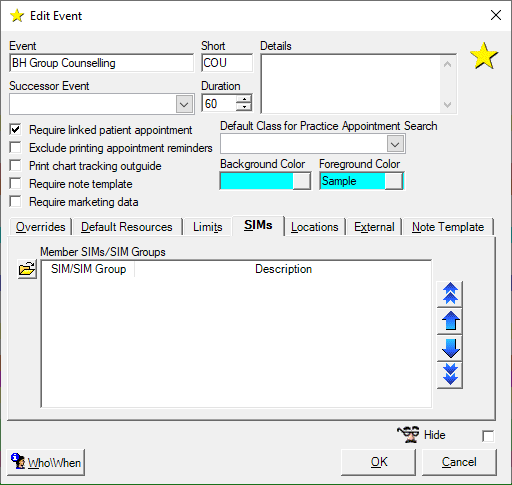Move SIM down one with down arrow
512x485 pixels.
pyautogui.click(x=450, y=348)
